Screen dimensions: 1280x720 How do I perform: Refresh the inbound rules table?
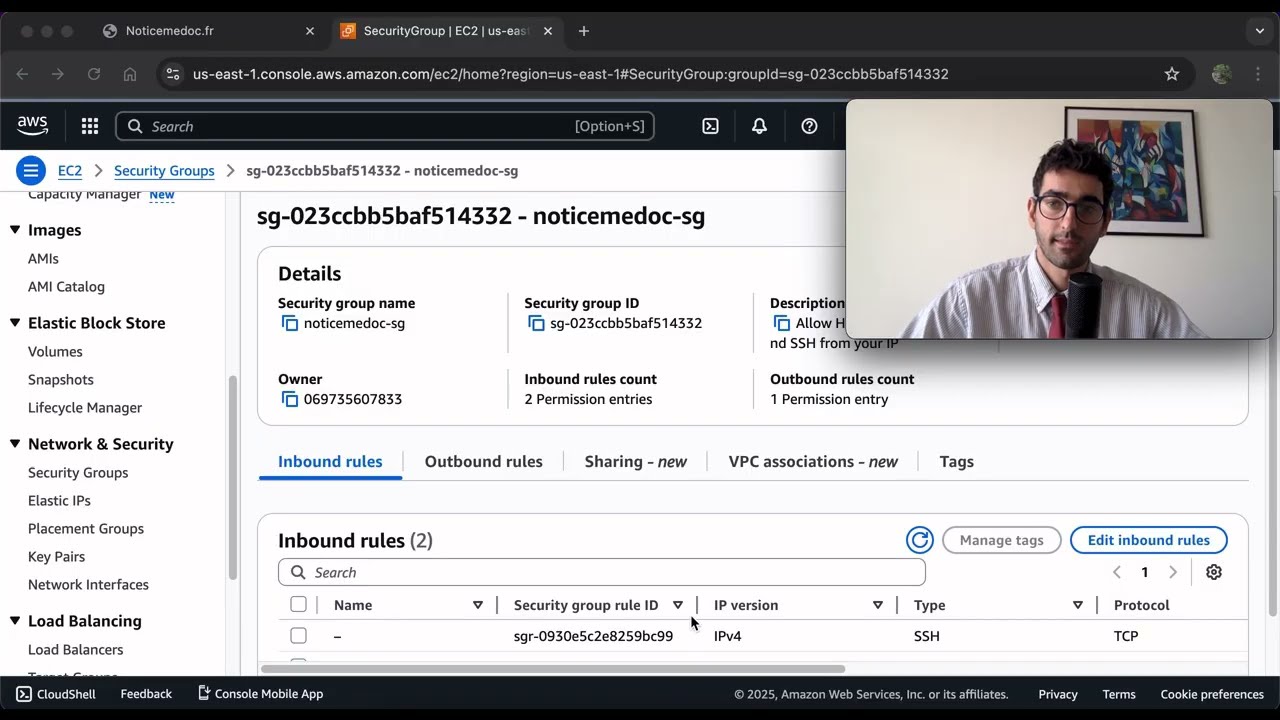pos(919,540)
